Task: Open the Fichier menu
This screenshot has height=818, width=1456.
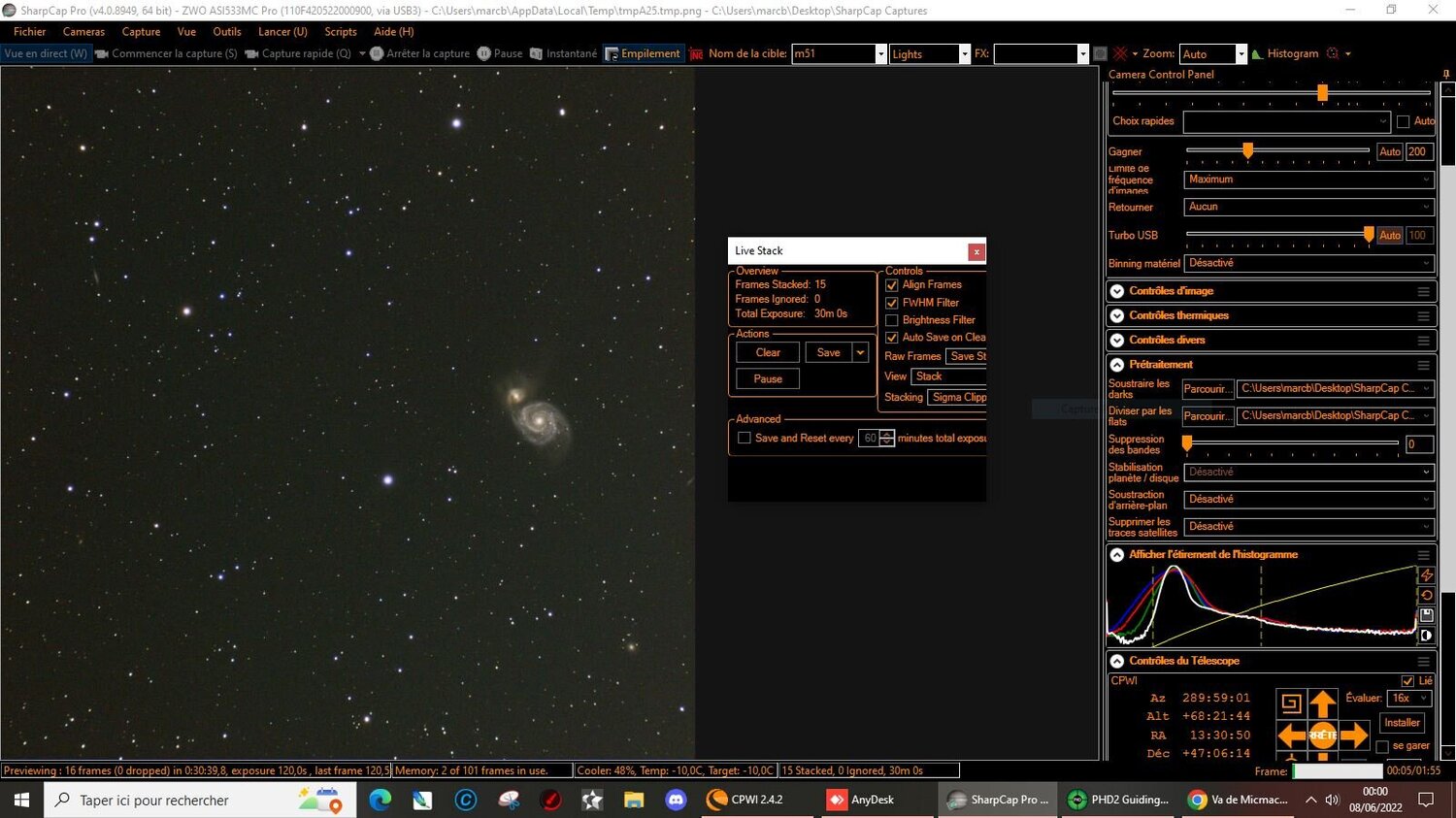Action: 30,32
